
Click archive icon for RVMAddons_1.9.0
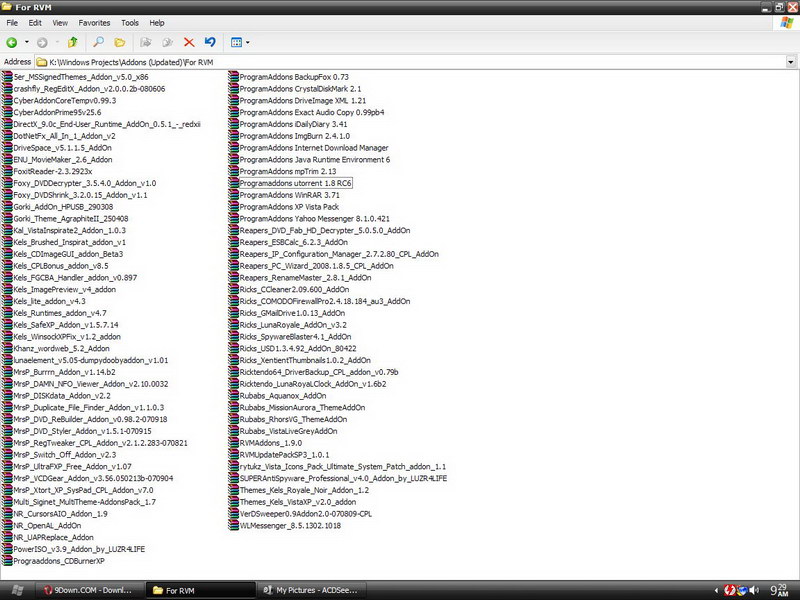[233, 443]
